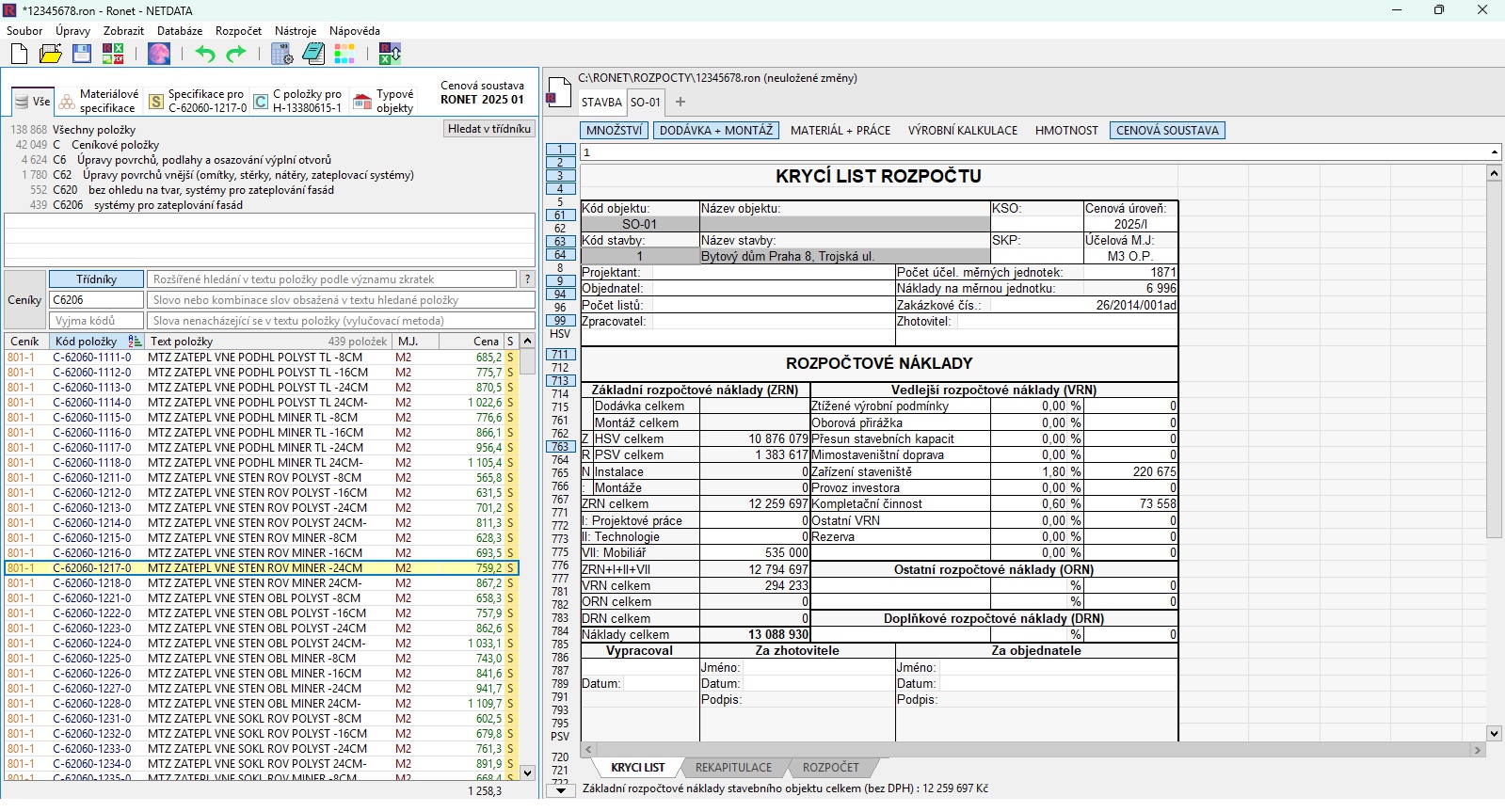1505x812 pixels.
Task: Expand the formula bar dropdown arrow
Action: tap(1495, 152)
